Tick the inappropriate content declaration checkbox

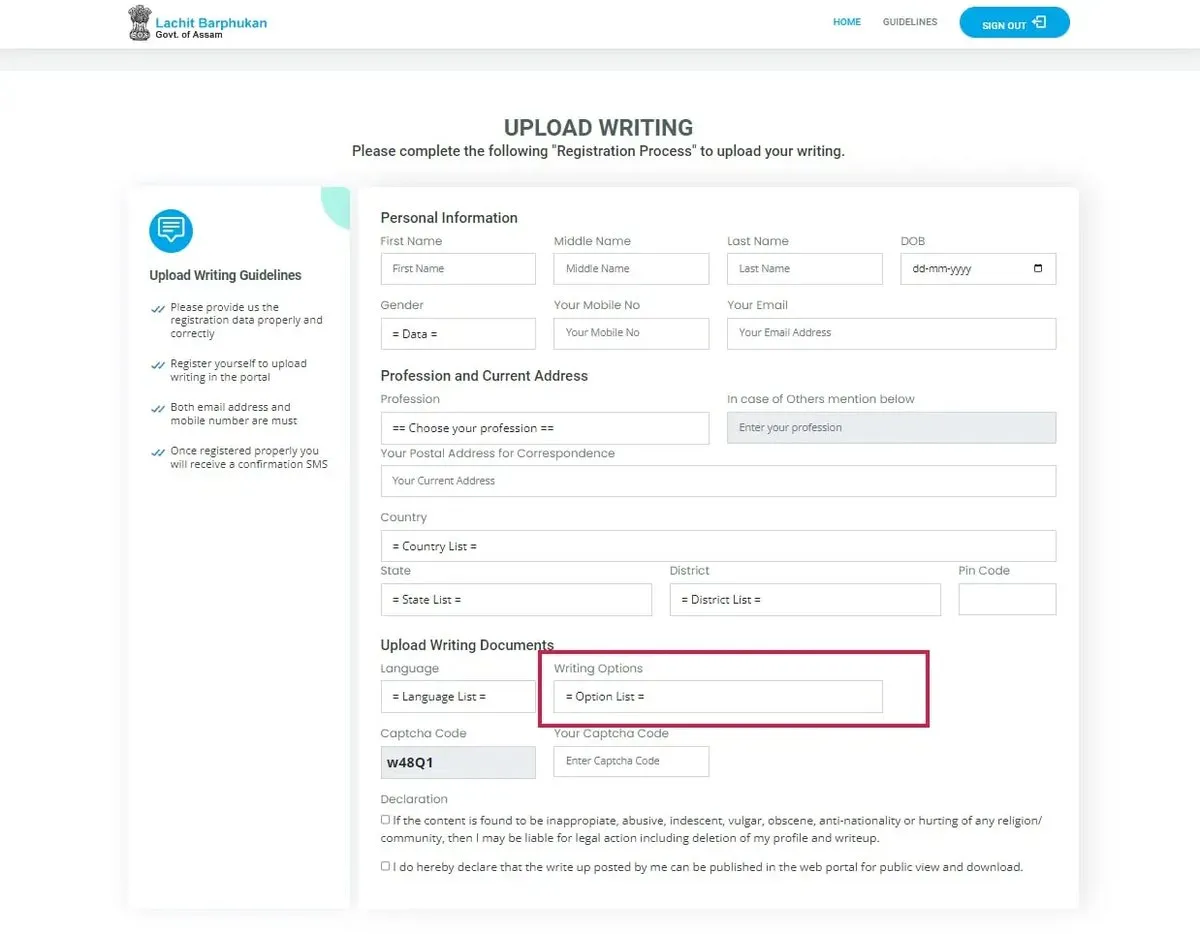(x=385, y=820)
